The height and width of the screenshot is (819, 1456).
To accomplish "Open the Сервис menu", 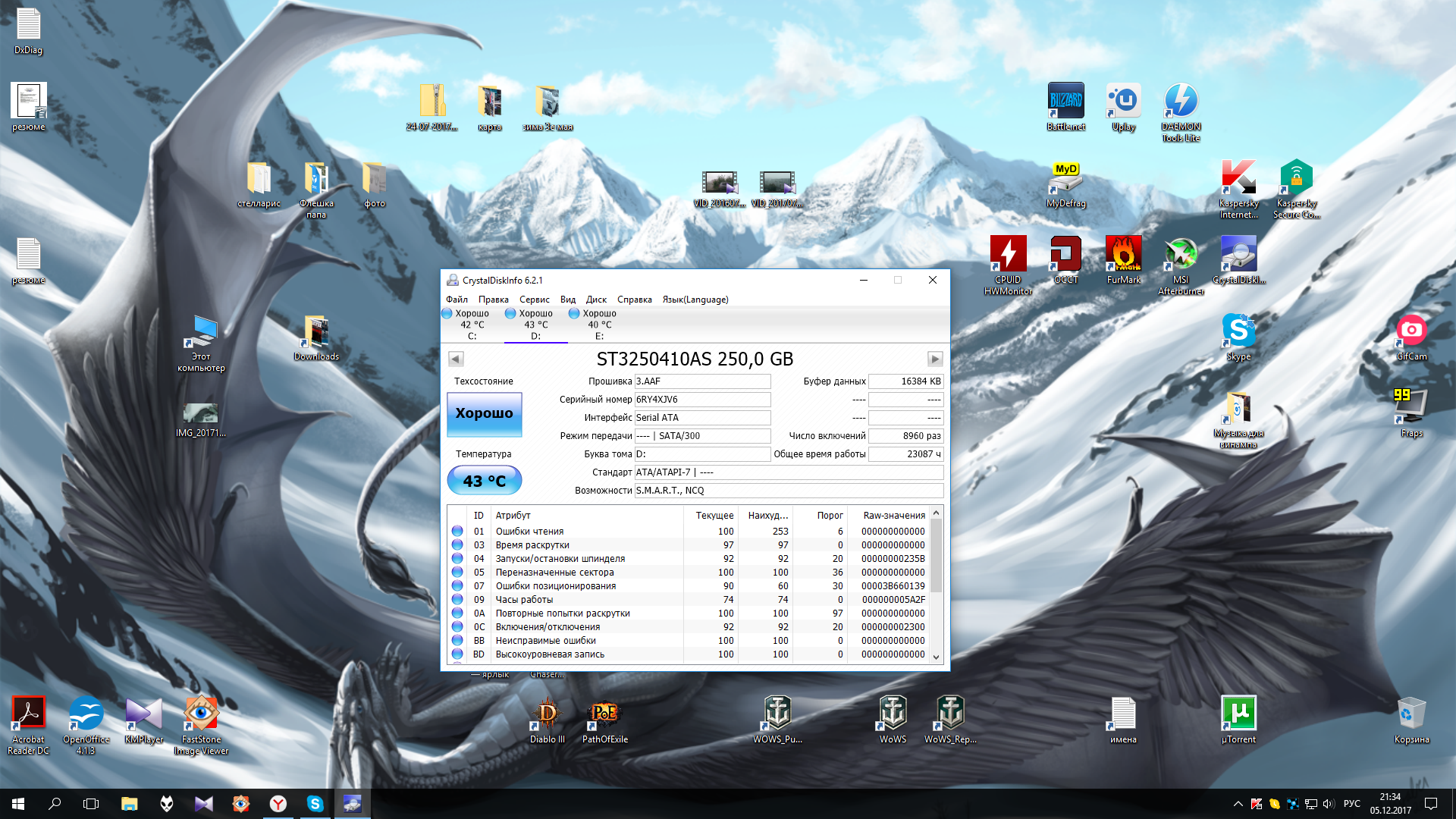I will tap(534, 300).
